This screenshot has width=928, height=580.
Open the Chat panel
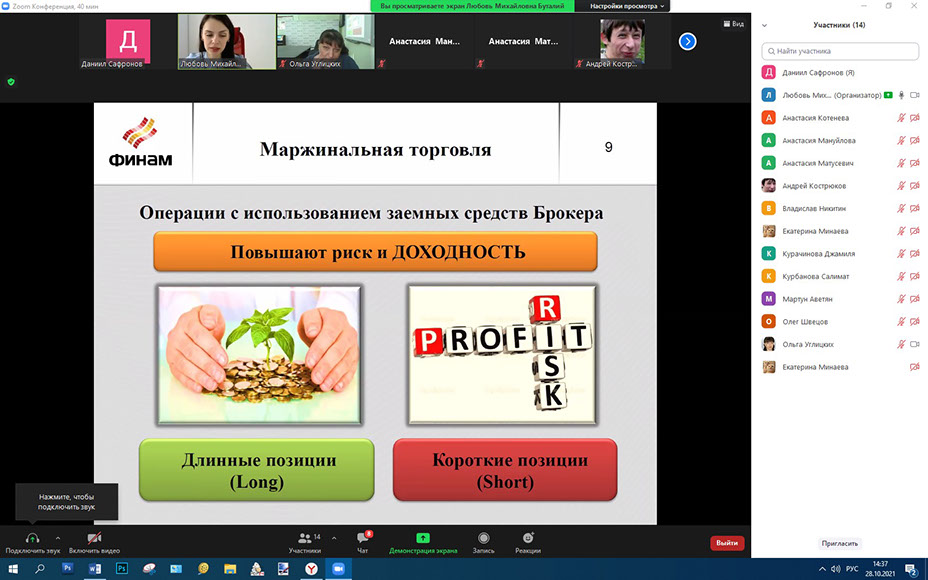(x=363, y=539)
